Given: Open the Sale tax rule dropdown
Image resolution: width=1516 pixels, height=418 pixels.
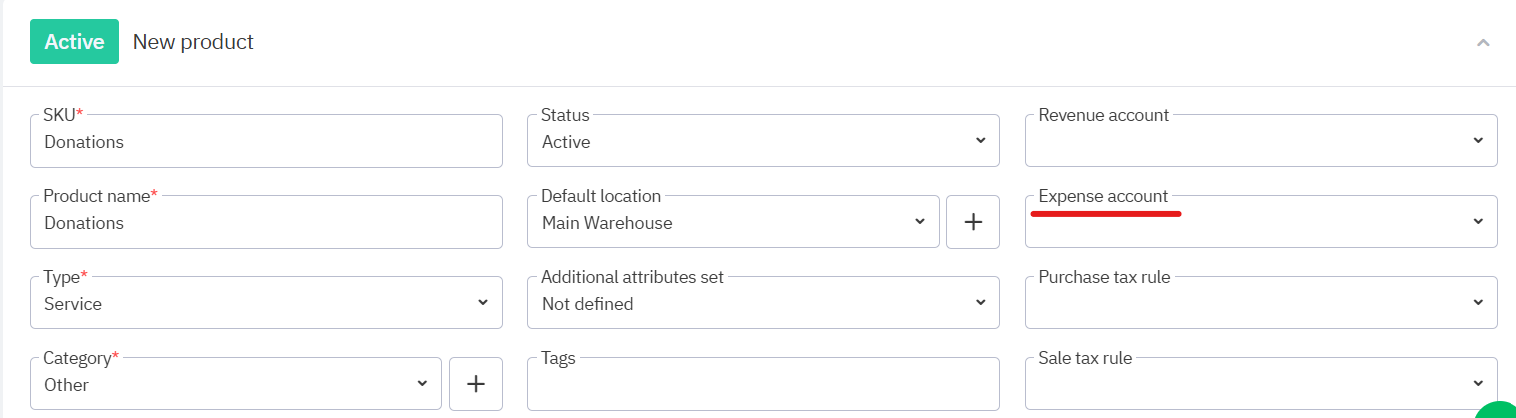Looking at the screenshot, I should tap(1260, 385).
